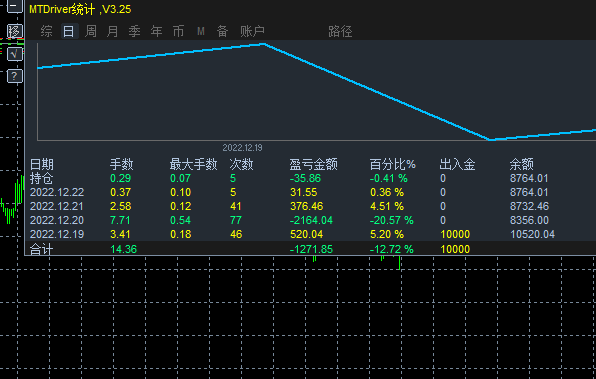Click the 百分比% column header

(393, 165)
